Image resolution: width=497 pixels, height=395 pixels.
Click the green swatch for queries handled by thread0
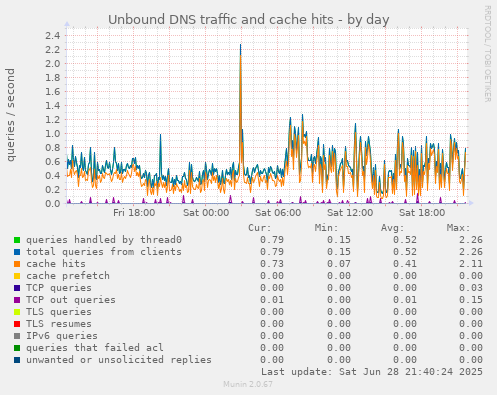click(17, 240)
